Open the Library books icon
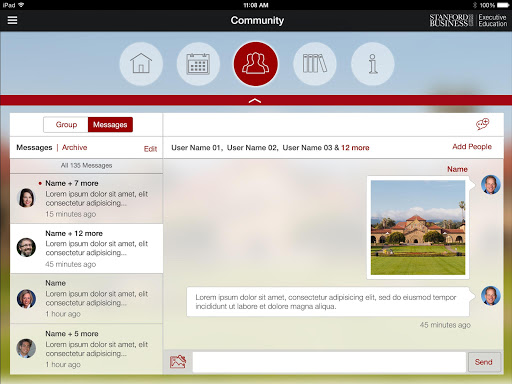Viewport: 512px width, 384px height. 315,64
